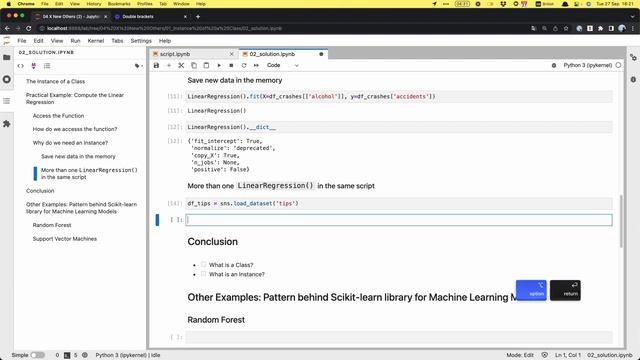
Task: Reload the Chrome page
Action: (x=29, y=28)
